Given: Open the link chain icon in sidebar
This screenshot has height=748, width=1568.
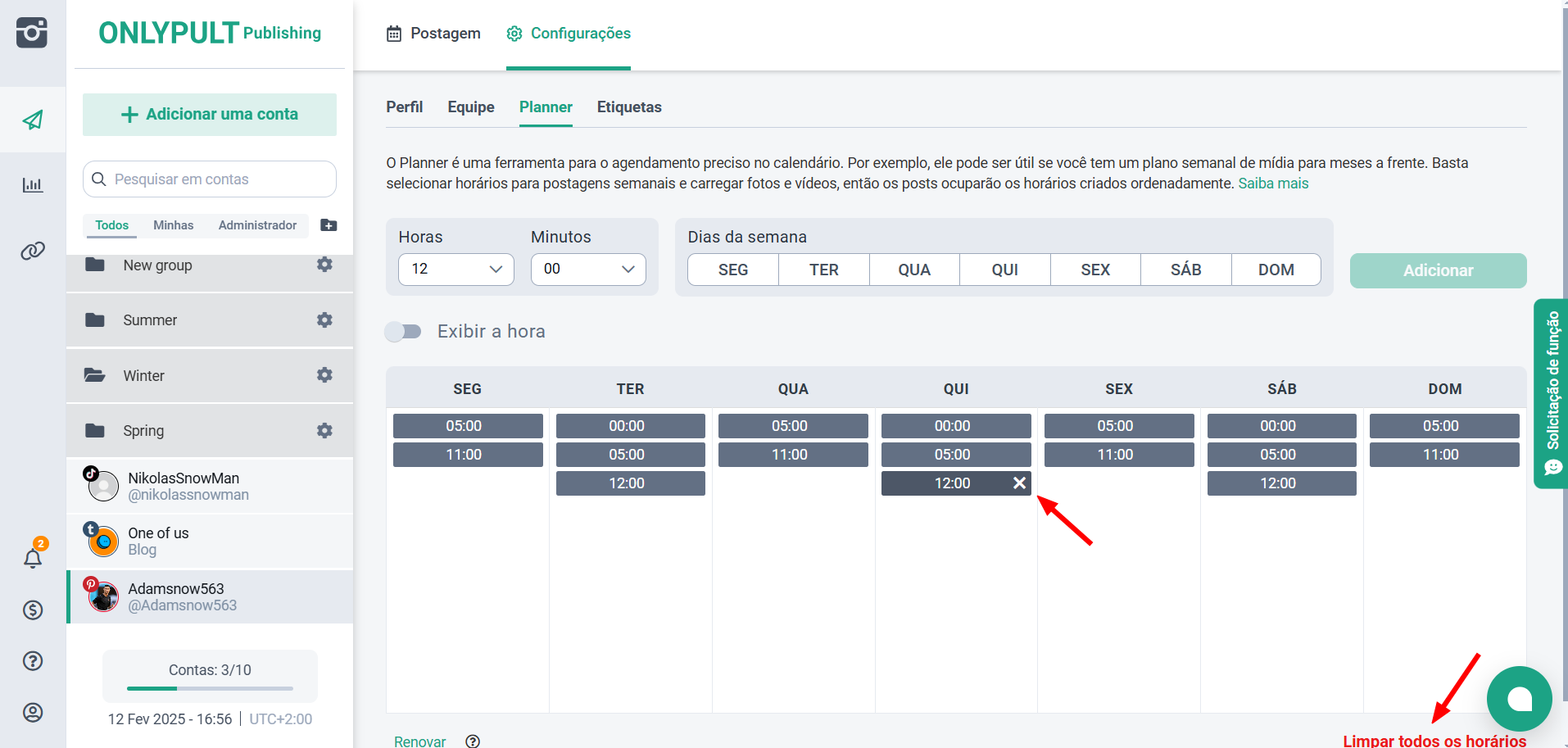Looking at the screenshot, I should tap(33, 251).
